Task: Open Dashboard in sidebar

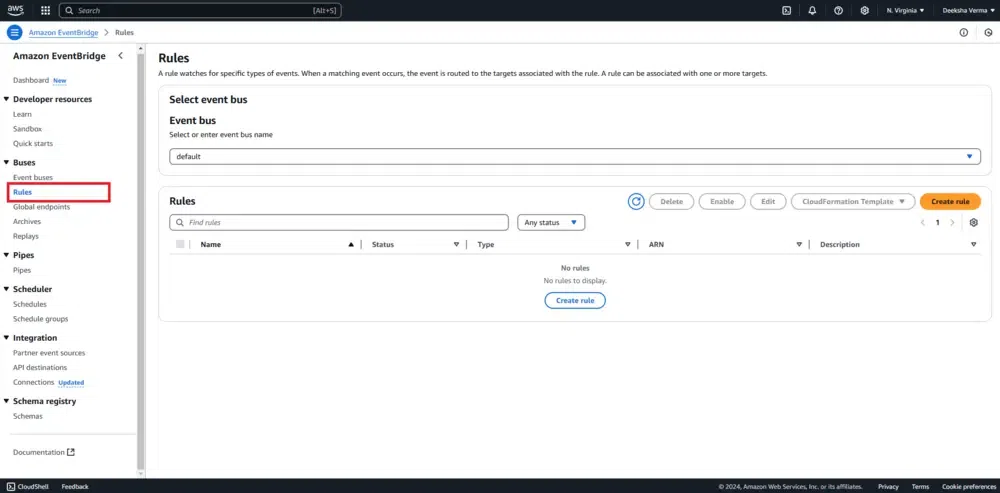Action: 31,80
